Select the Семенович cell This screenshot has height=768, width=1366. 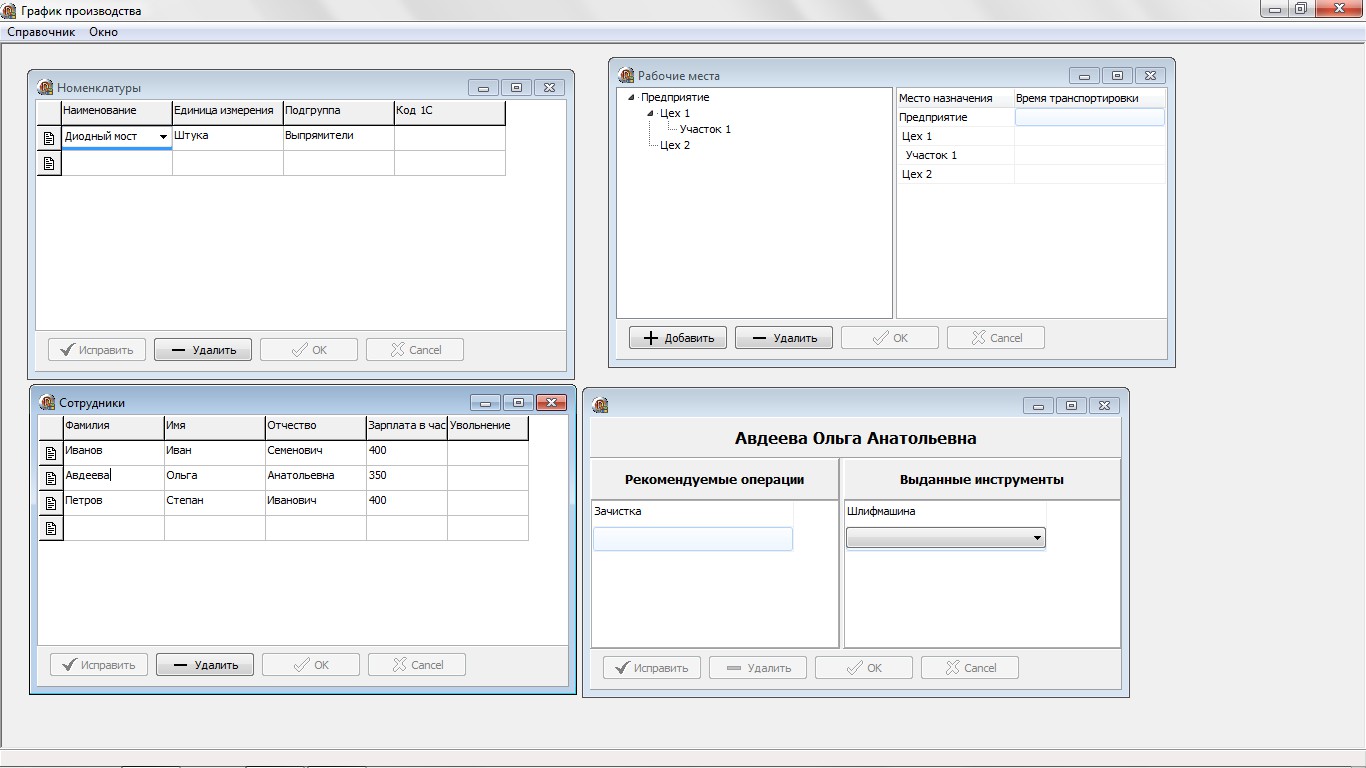316,453
